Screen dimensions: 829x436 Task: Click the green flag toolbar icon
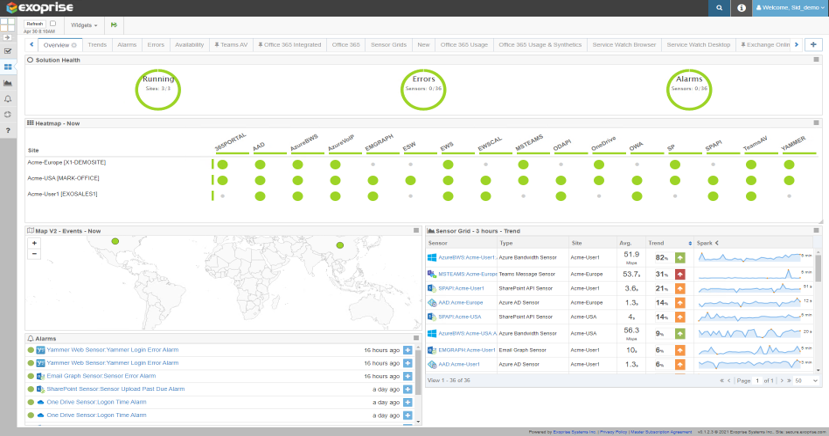(114, 25)
